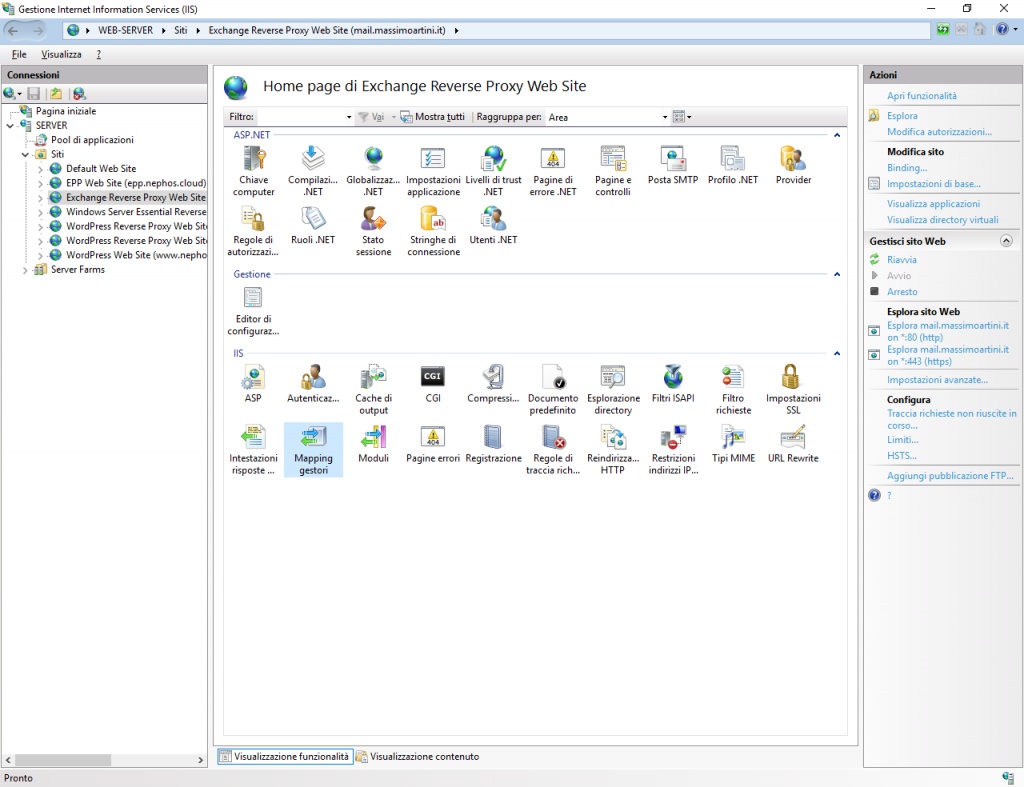Collapse the IIS group section

837,353
